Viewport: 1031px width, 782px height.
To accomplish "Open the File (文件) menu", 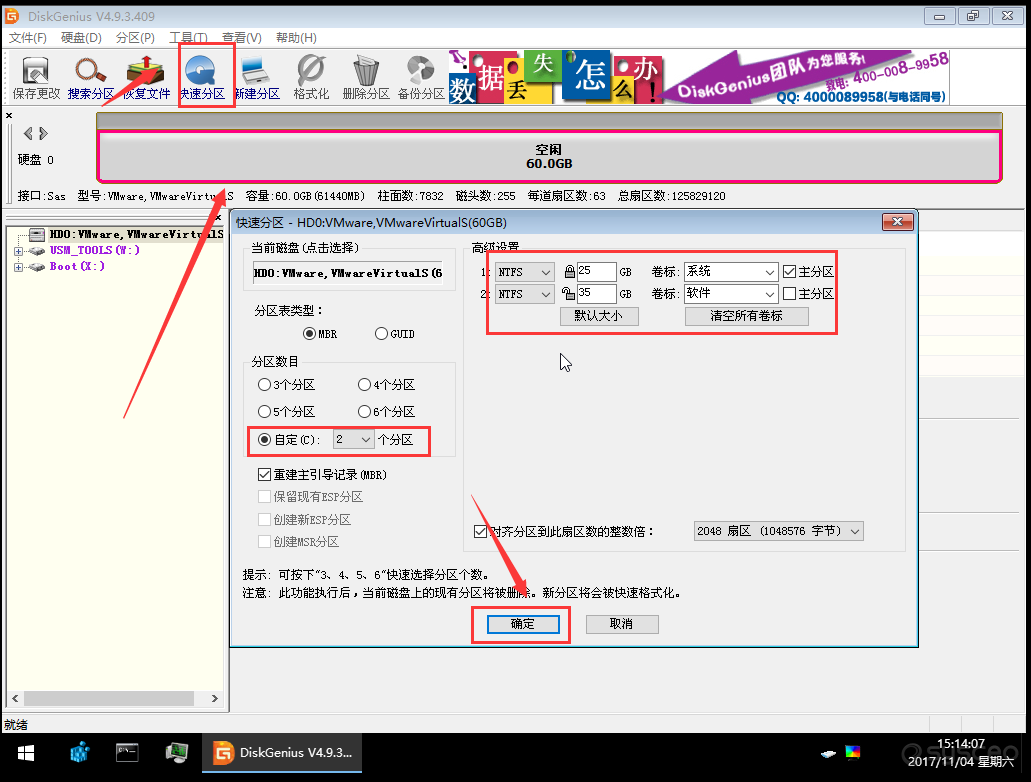I will (x=28, y=37).
